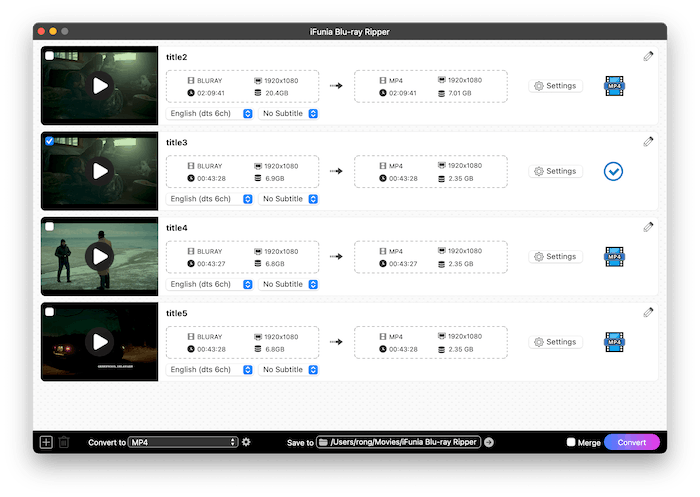Open title2 English audio track dropdown
Screen dimensions: 700x497
point(209,114)
